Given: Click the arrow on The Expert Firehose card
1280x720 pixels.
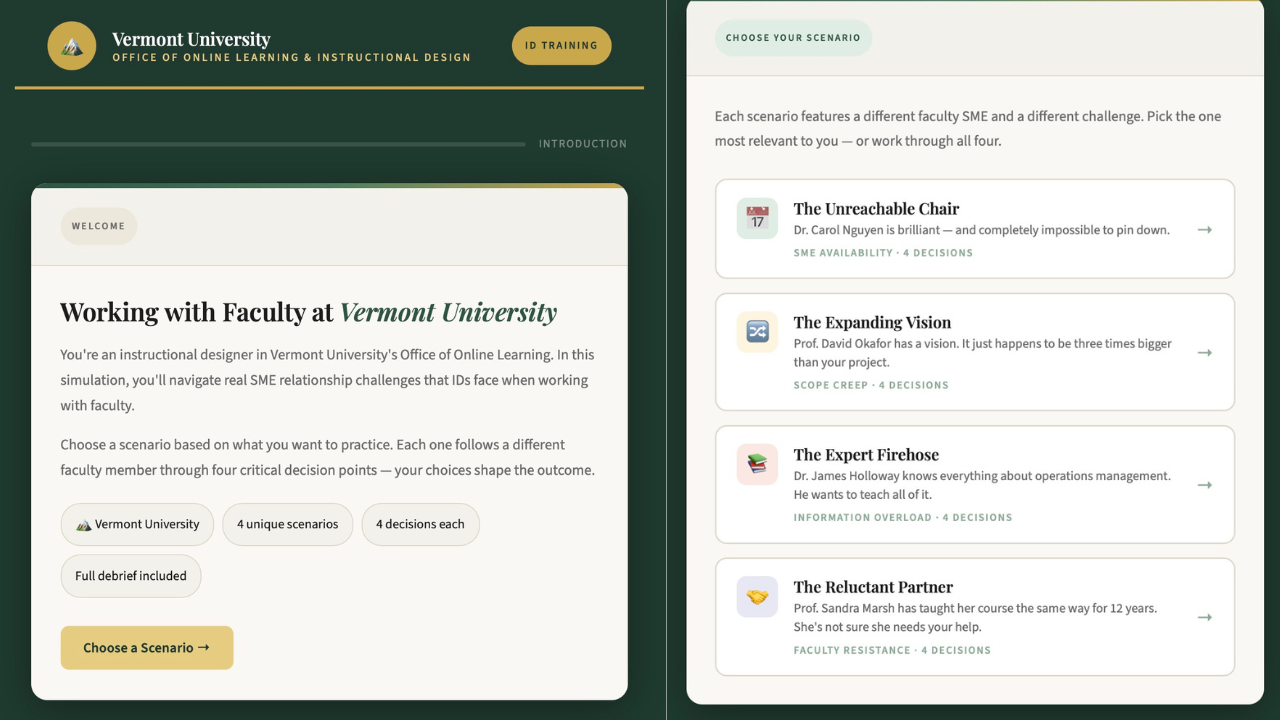Looking at the screenshot, I should click(x=1205, y=485).
